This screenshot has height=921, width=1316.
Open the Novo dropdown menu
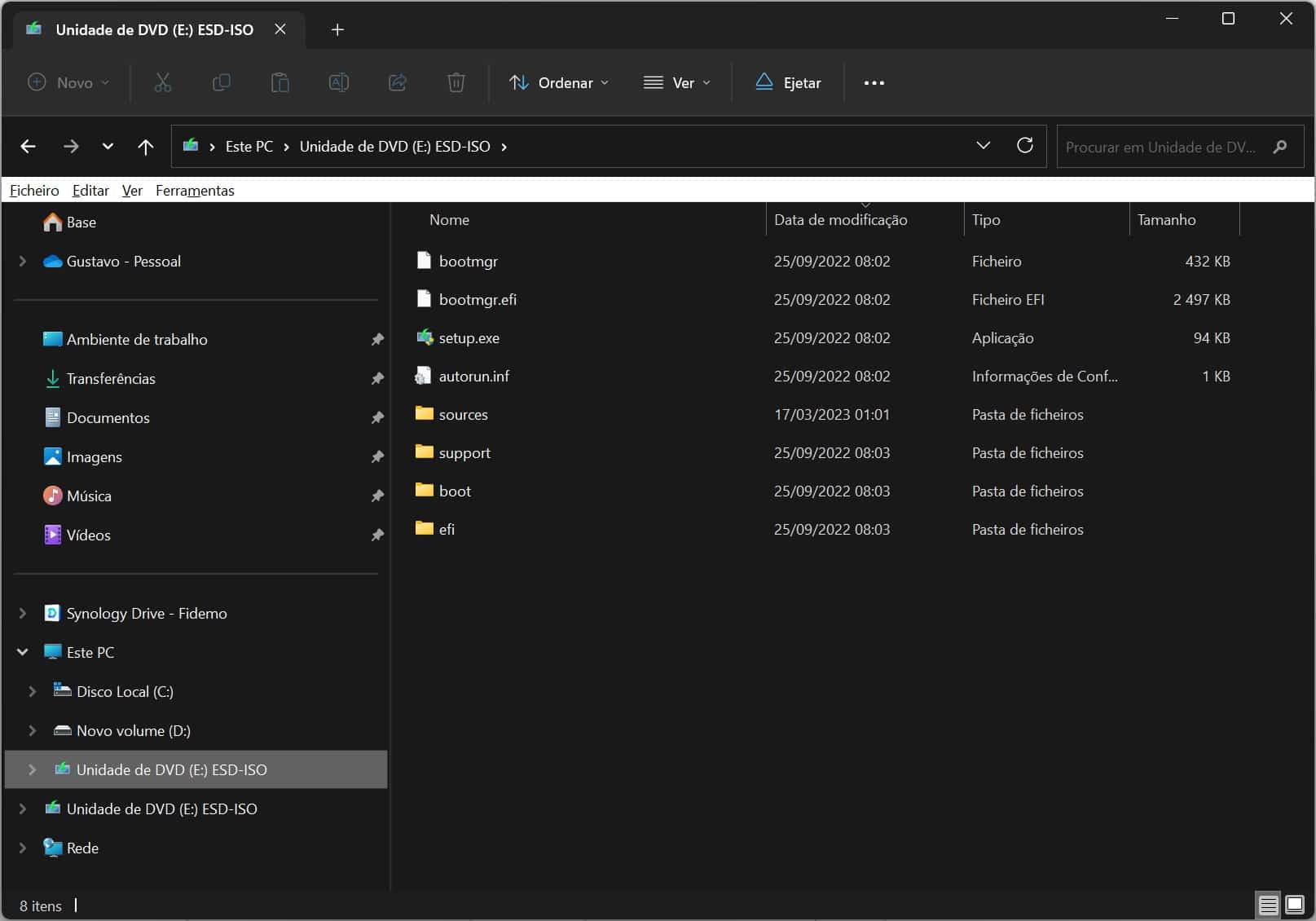point(68,82)
